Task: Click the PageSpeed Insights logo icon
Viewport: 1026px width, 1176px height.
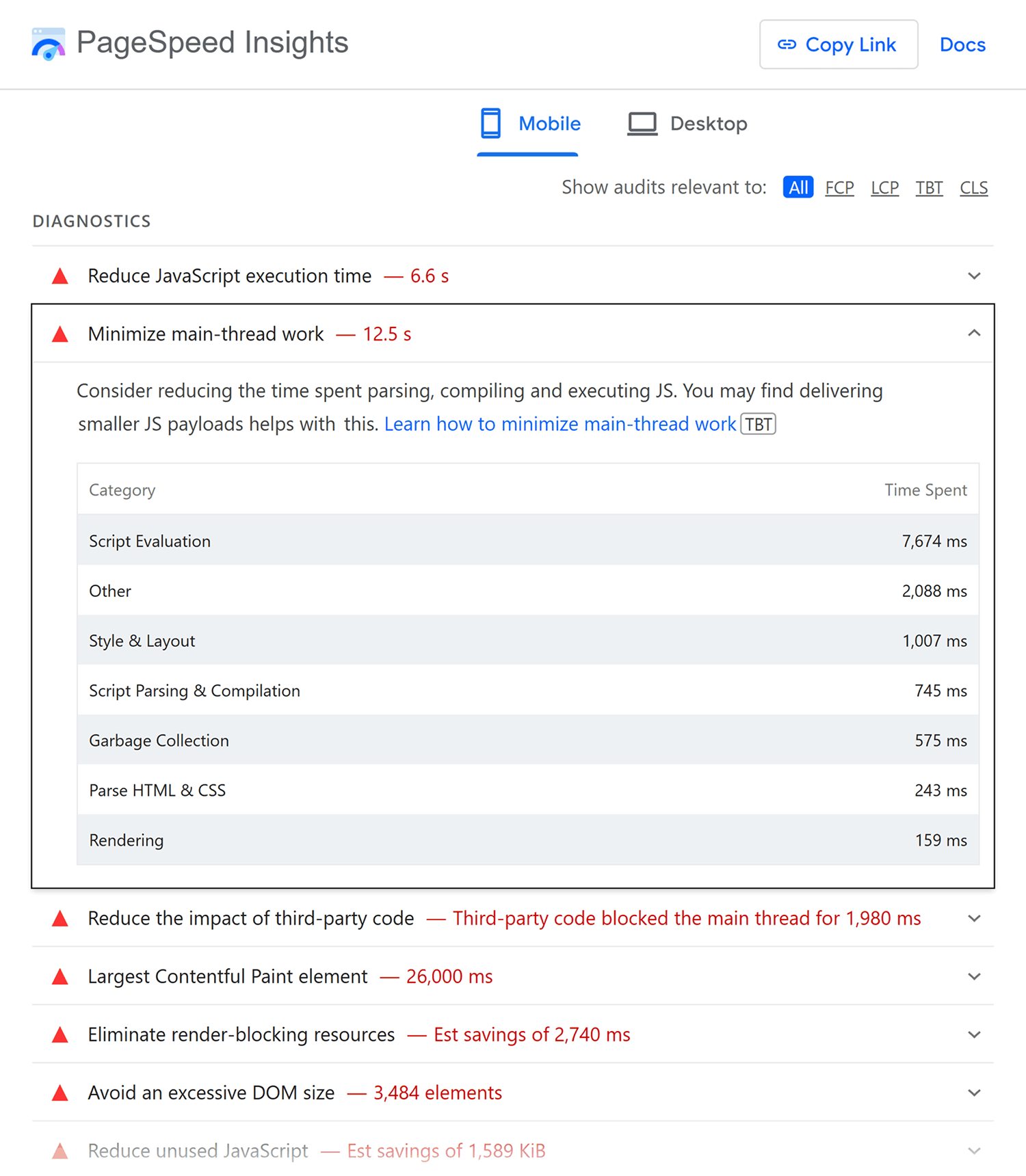Action: click(49, 44)
